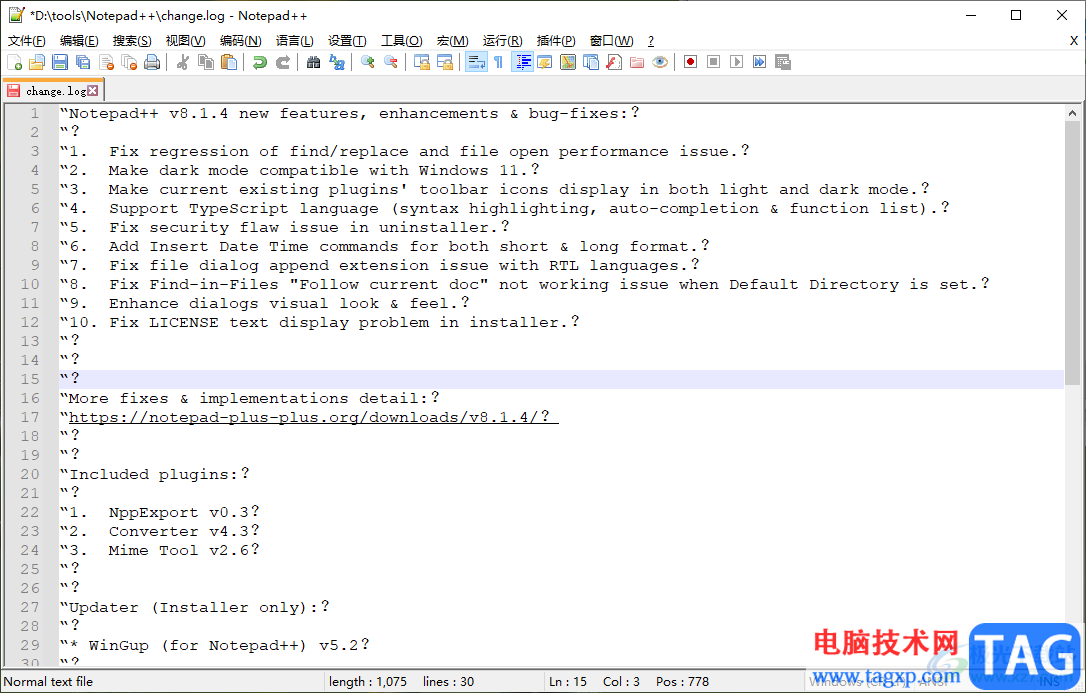Click the Zoom Out magnifier icon

pos(391,62)
